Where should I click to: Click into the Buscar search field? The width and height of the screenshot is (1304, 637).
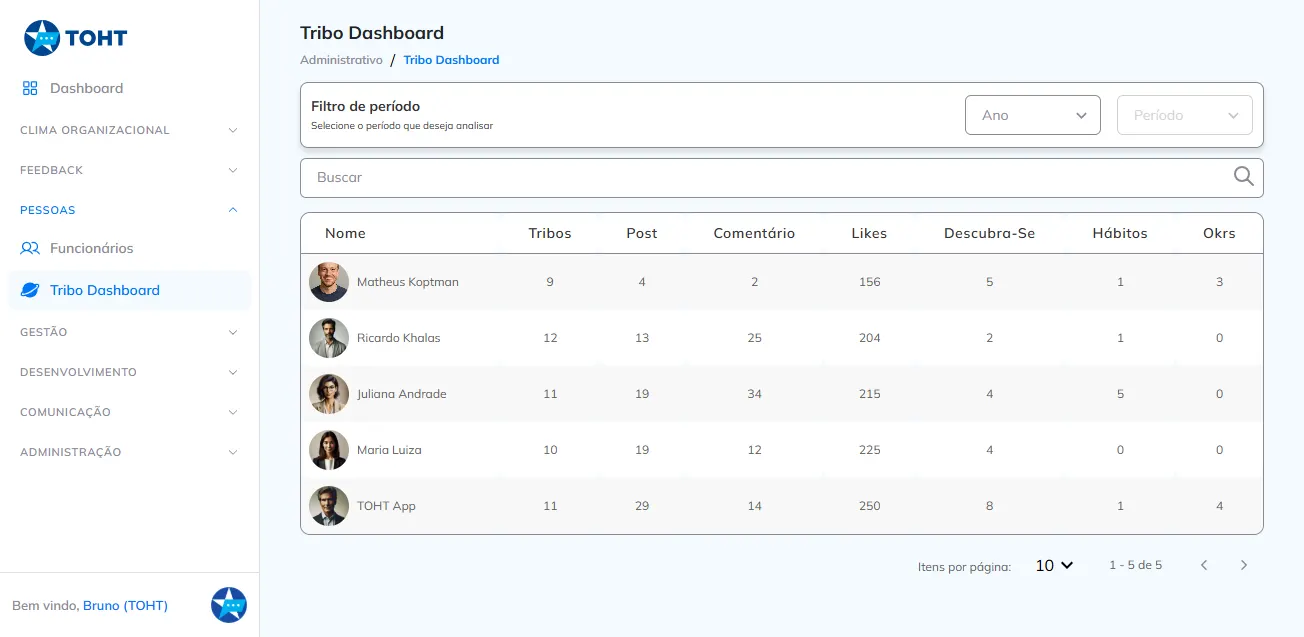pyautogui.click(x=781, y=177)
